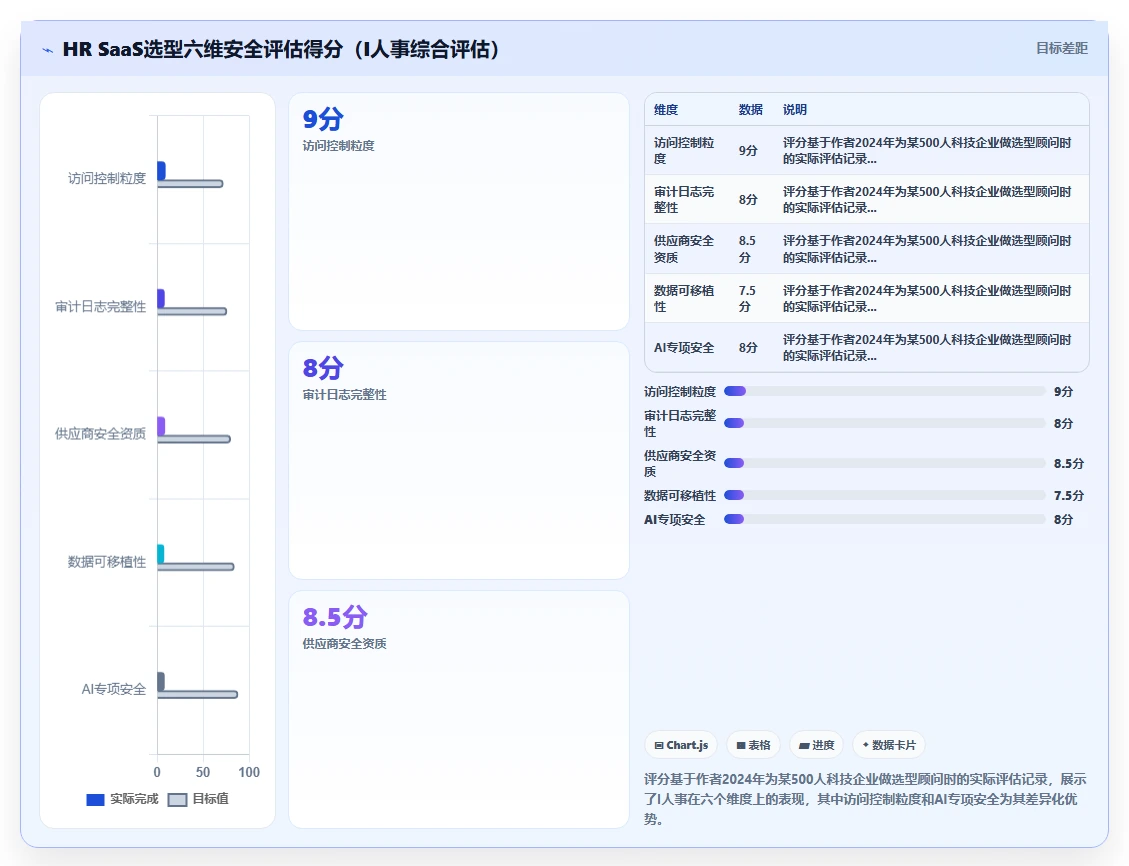Click the gray target bar for 访问控制粒度
The width and height of the screenshot is (1129, 866).
[190, 184]
